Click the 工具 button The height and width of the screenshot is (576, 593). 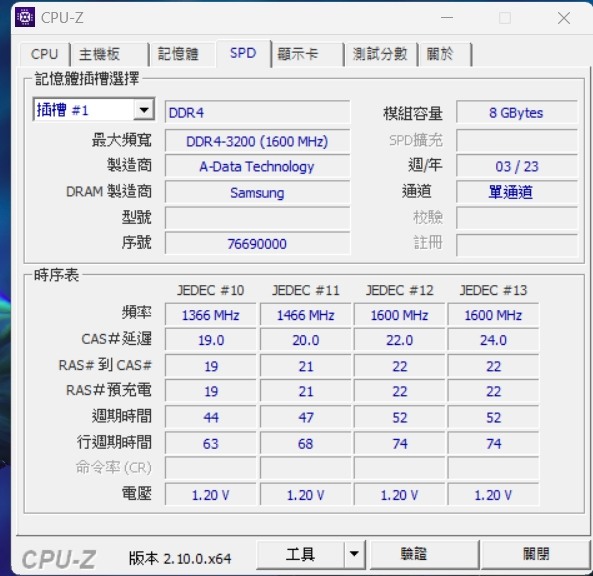[300, 554]
